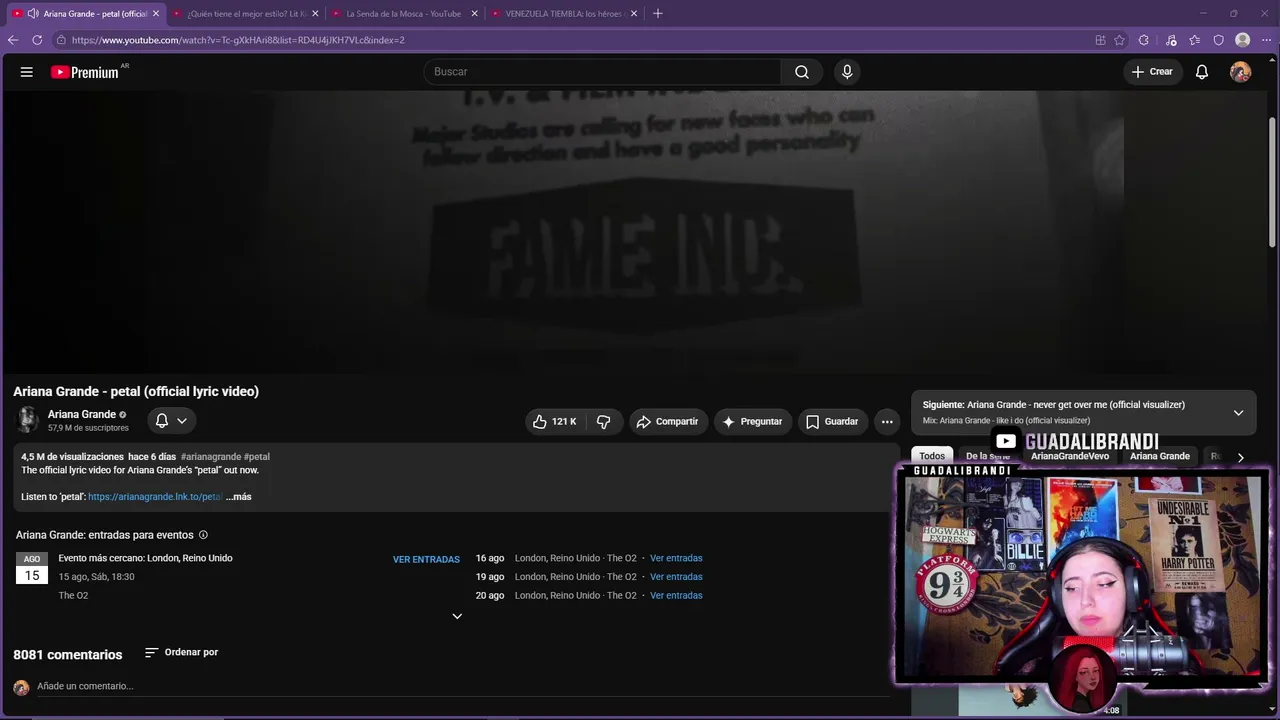Open Ver entradas for 19 ago
This screenshot has width=1280, height=720.
(676, 577)
